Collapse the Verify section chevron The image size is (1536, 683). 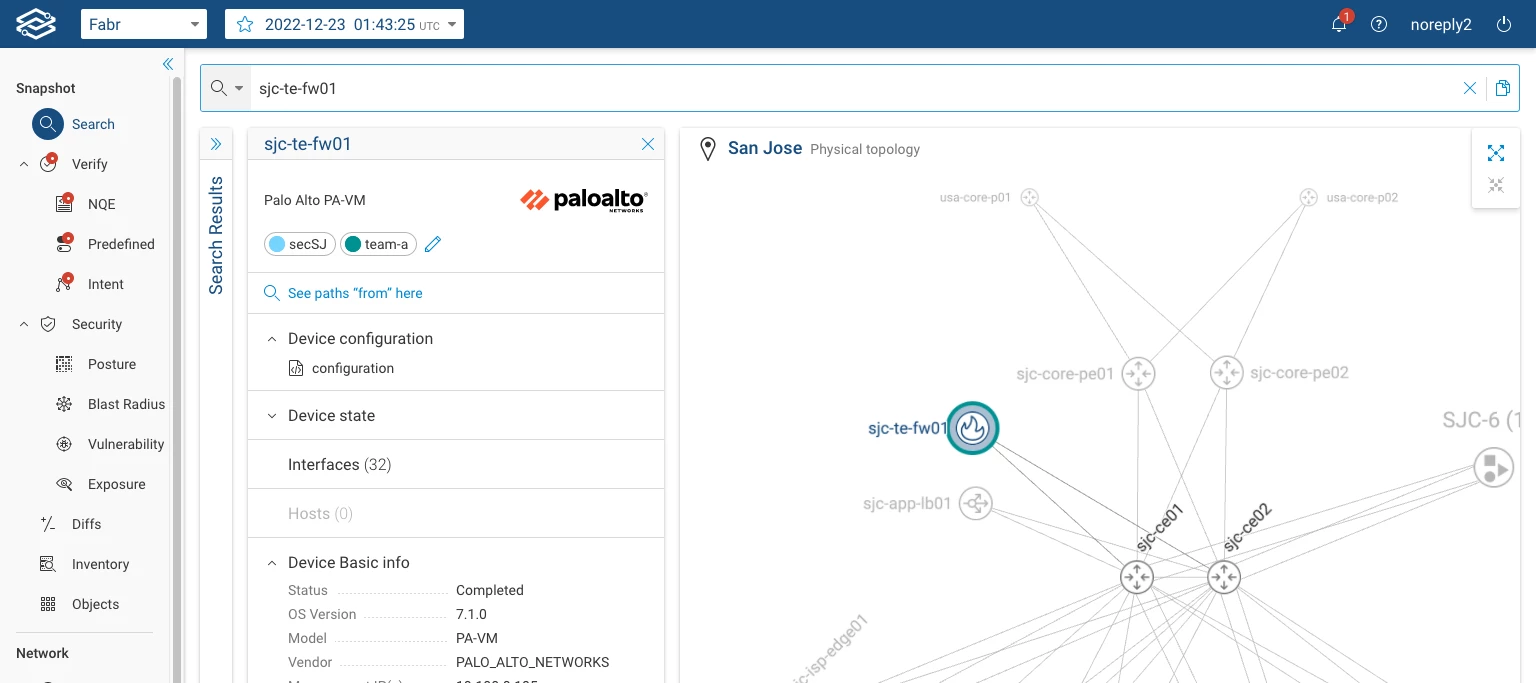pyautogui.click(x=24, y=164)
